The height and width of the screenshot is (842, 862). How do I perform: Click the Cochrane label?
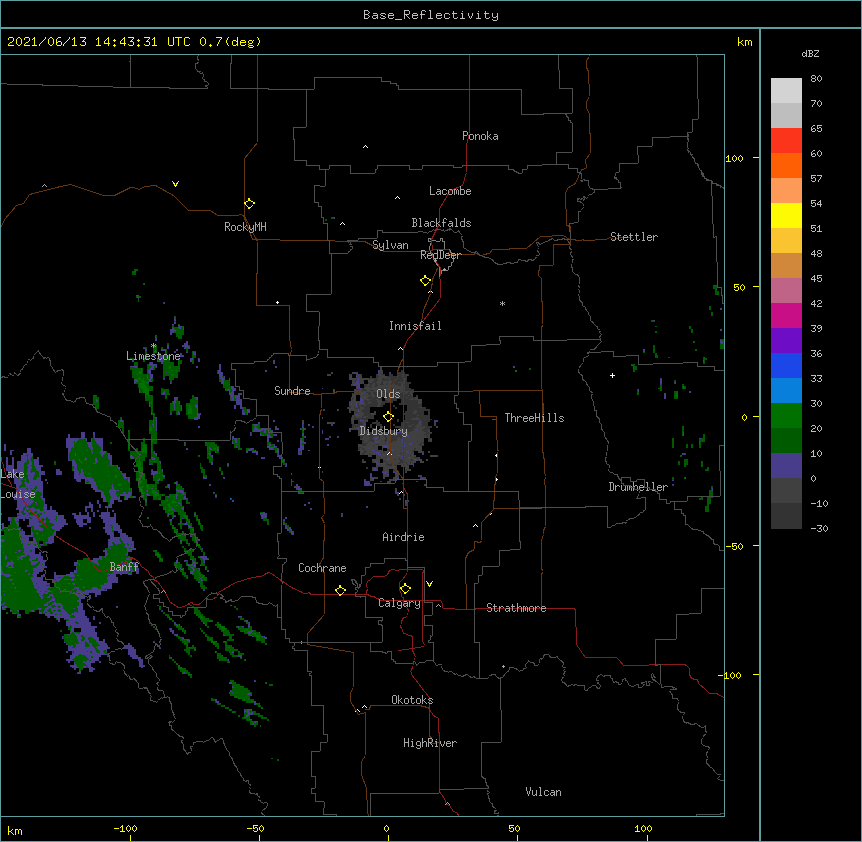(322, 568)
